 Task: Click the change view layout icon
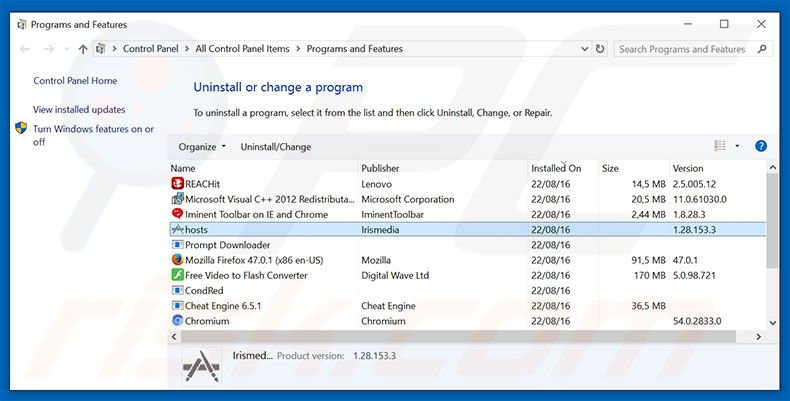pos(720,146)
